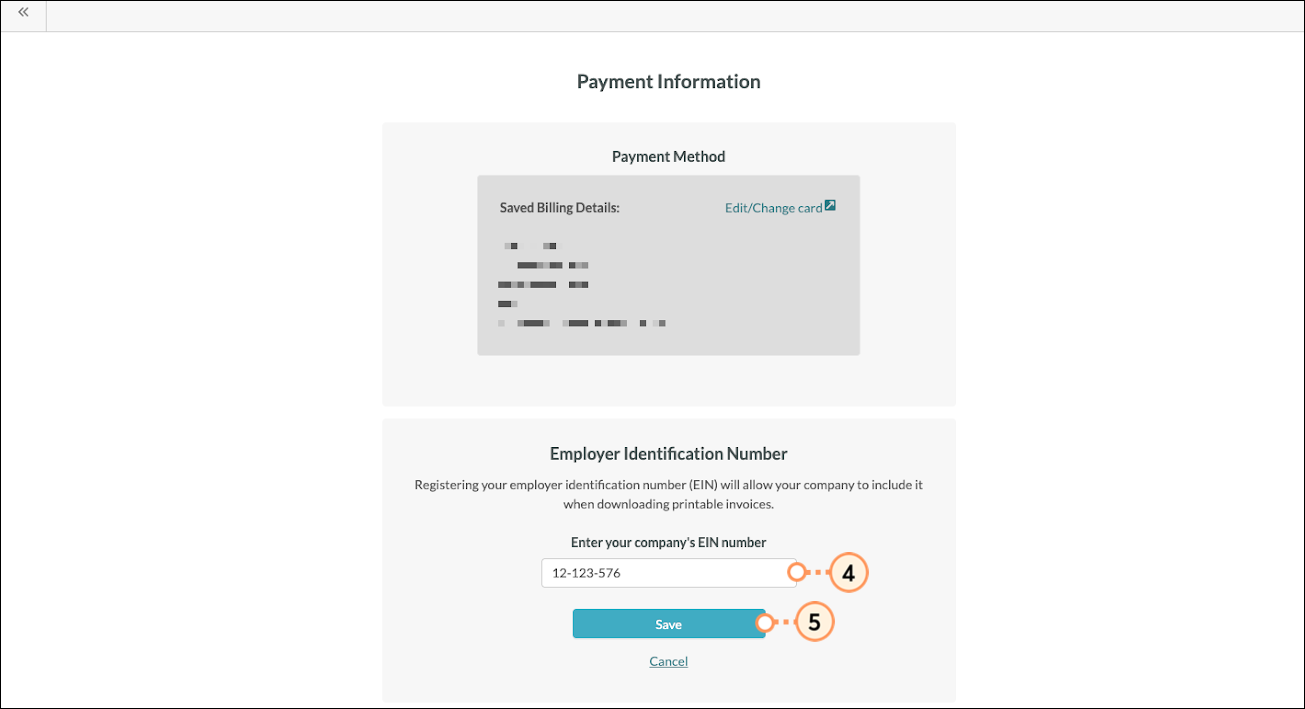Click the orange ring marker on the EIN field
Screen dimensions: 1305x709
[796, 573]
